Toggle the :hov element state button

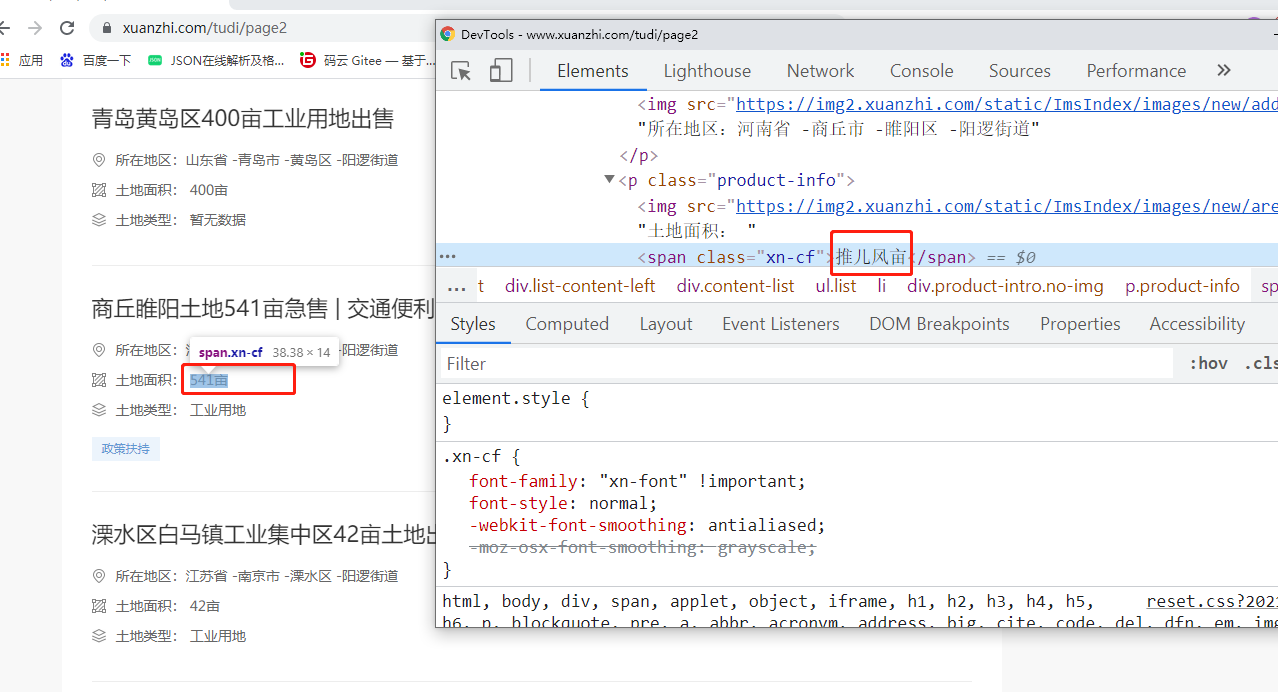pyautogui.click(x=1208, y=363)
